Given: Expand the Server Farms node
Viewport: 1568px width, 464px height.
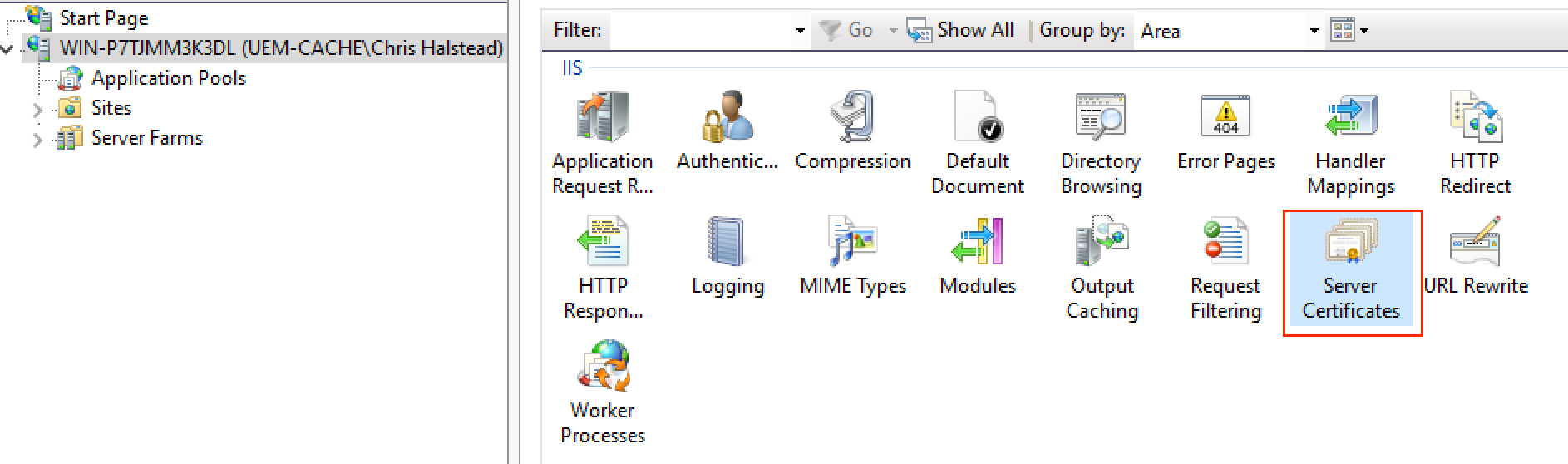Looking at the screenshot, I should point(37,140).
